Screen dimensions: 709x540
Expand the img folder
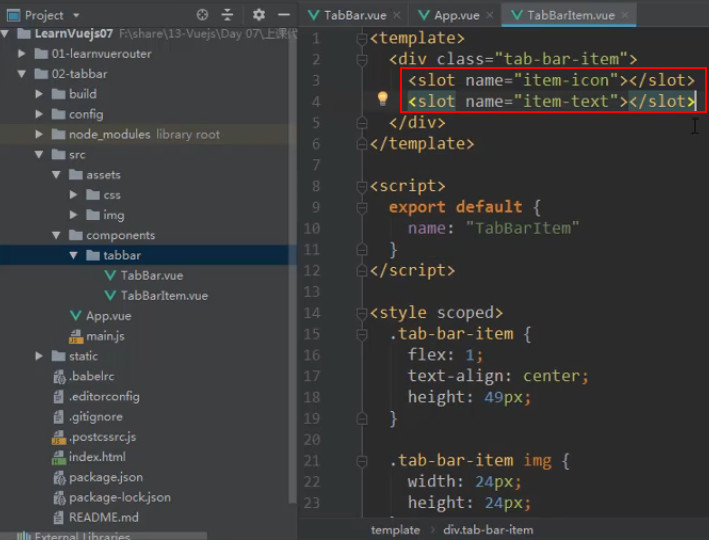73,215
